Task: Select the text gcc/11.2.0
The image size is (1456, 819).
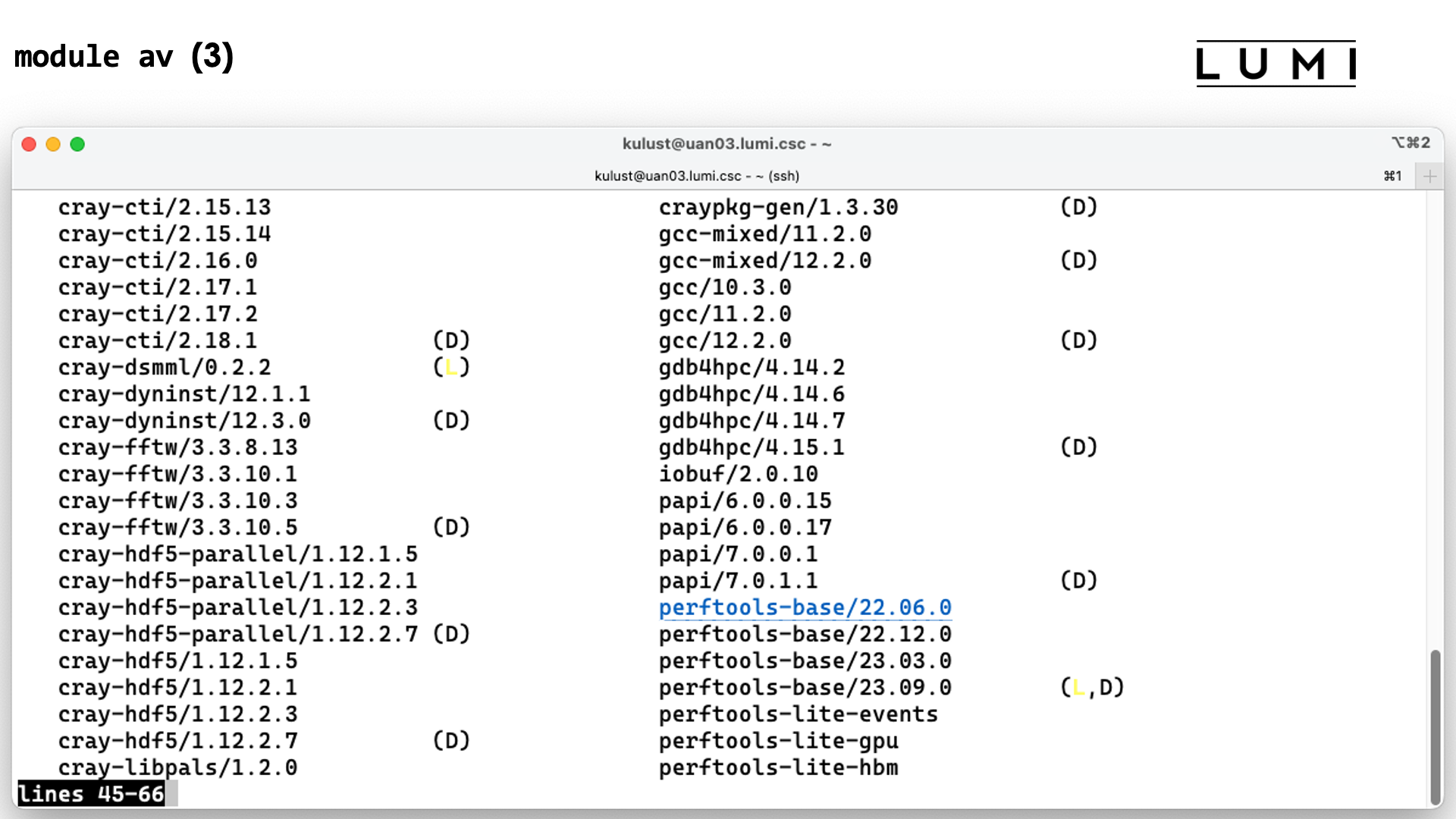Action: point(725,314)
